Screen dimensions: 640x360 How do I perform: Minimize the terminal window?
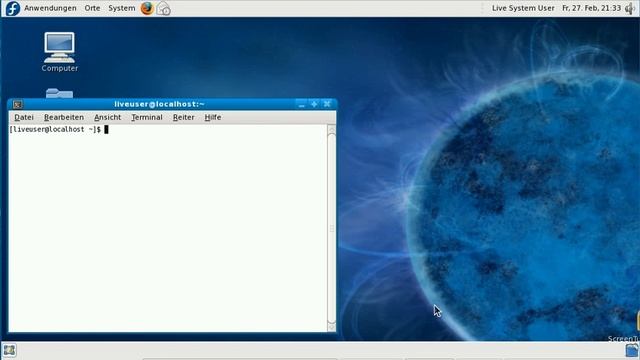click(302, 104)
